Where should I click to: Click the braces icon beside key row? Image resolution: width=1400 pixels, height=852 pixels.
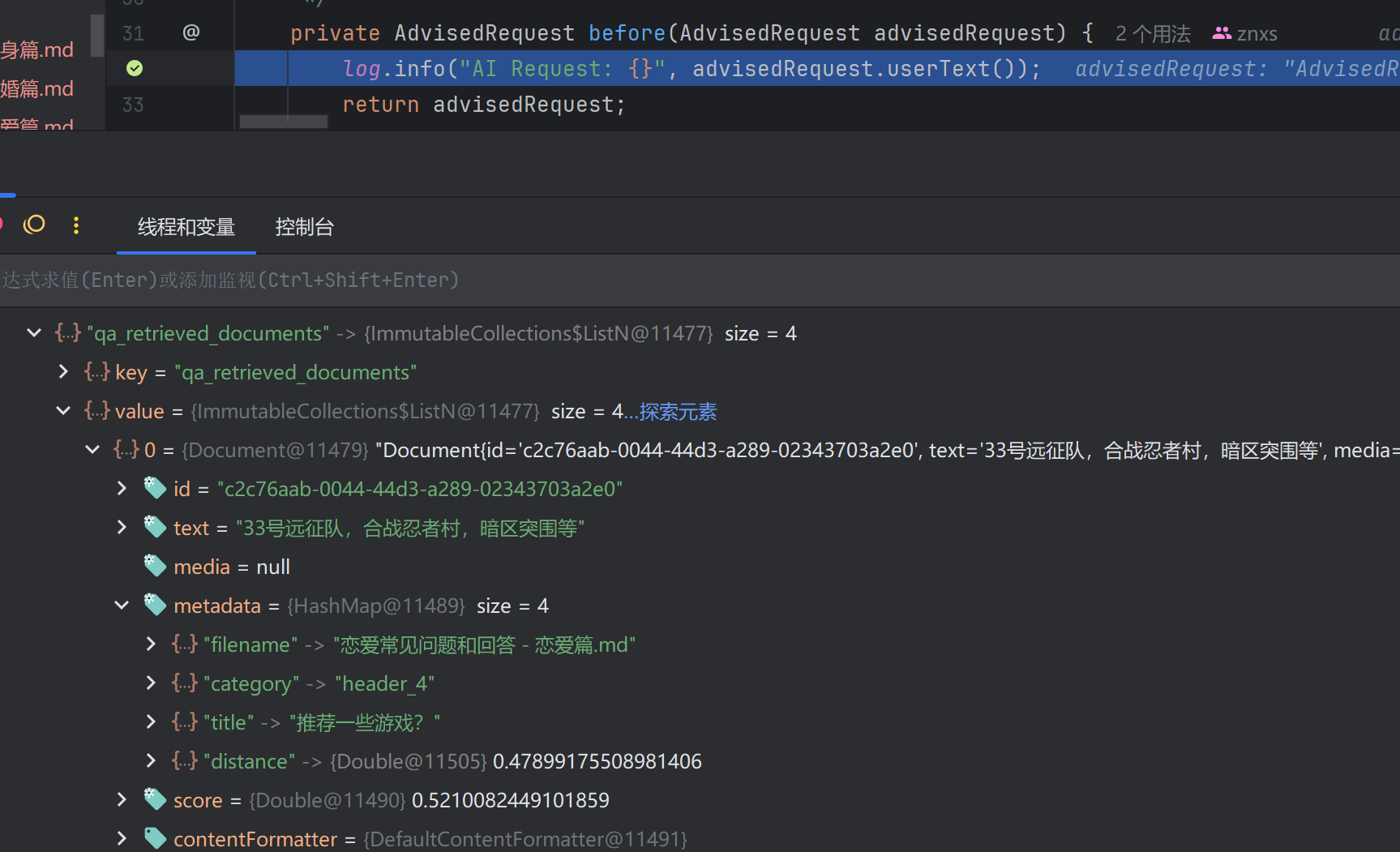(97, 371)
